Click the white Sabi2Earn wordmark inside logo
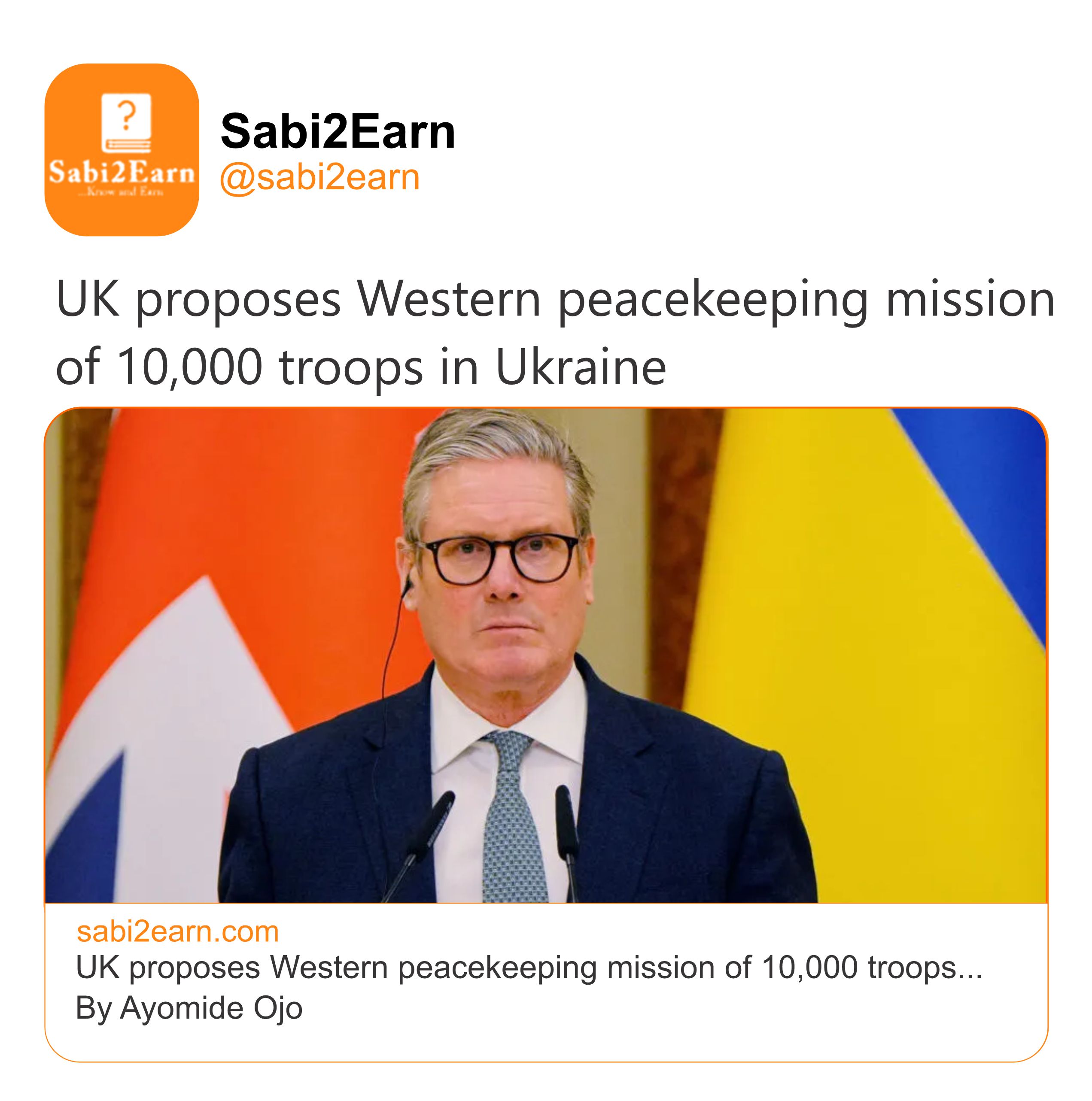 (122, 172)
